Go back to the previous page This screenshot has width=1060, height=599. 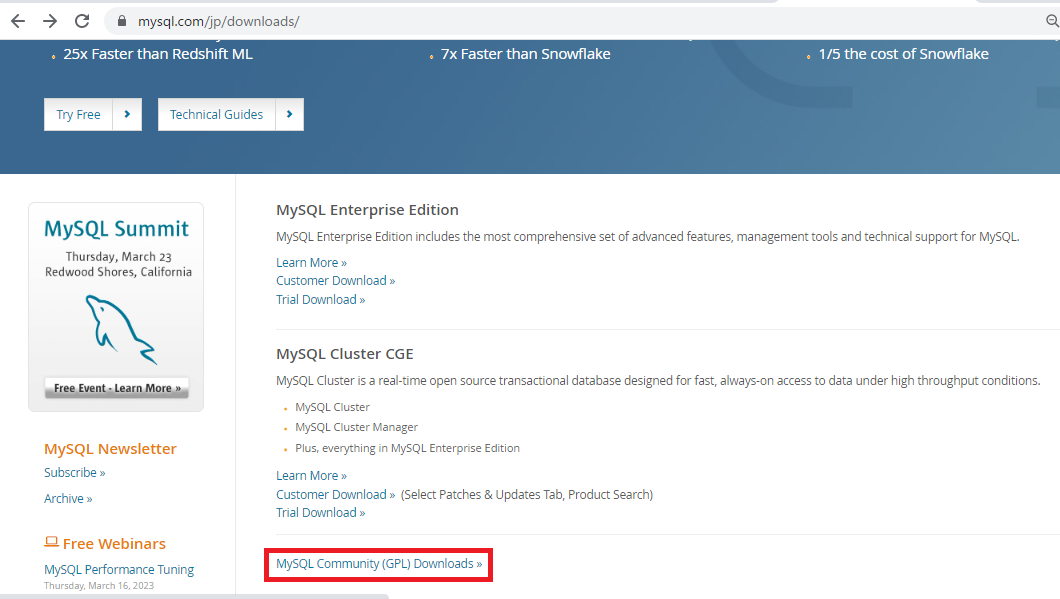coord(18,21)
